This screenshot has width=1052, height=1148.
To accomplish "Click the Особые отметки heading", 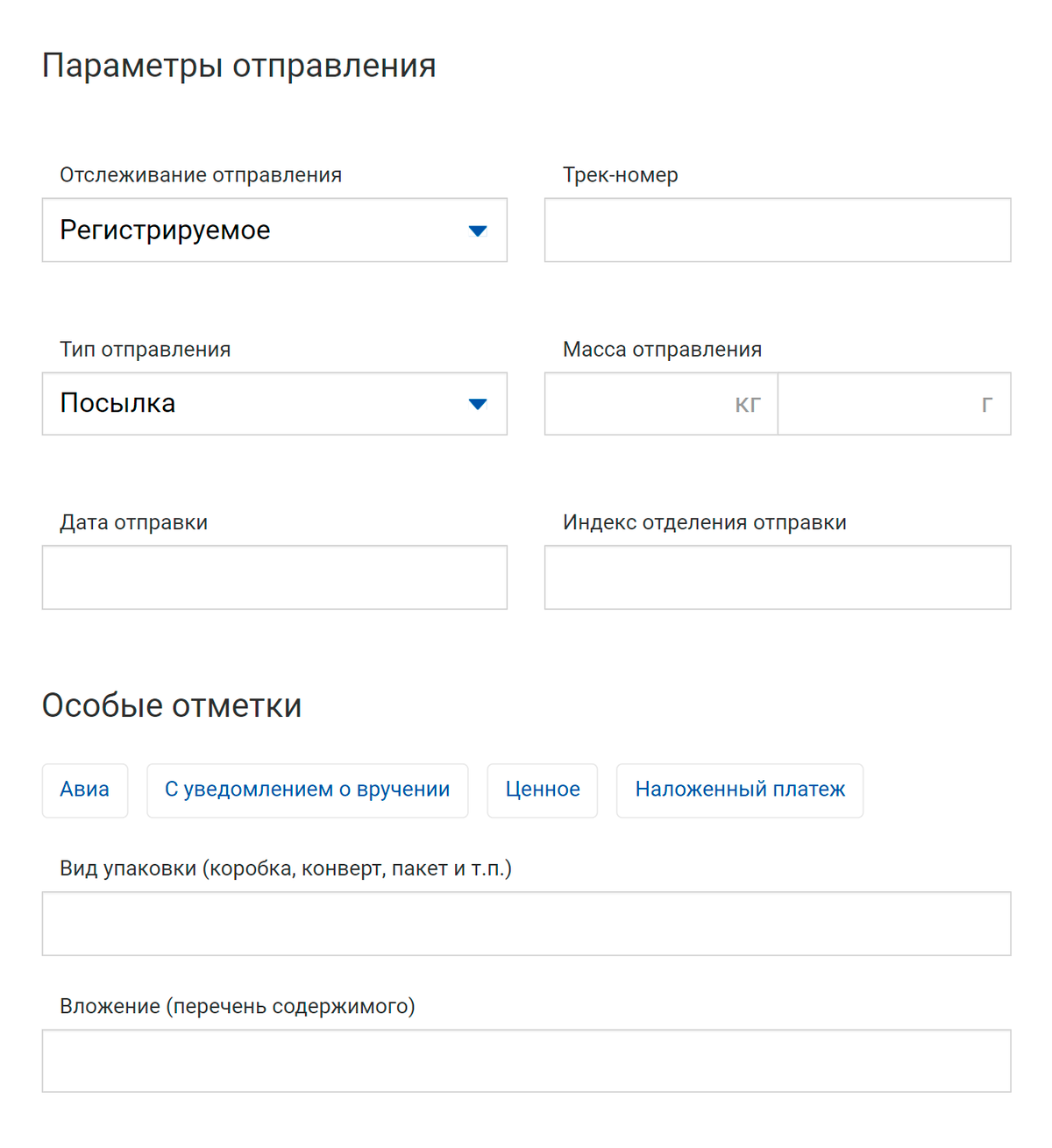I will (x=172, y=706).
